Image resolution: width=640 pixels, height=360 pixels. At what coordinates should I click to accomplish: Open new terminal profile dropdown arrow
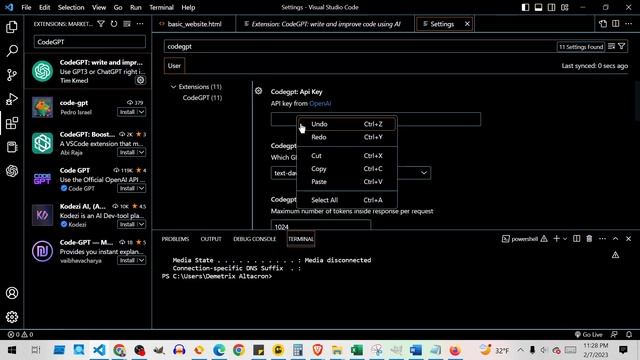[x=565, y=239]
